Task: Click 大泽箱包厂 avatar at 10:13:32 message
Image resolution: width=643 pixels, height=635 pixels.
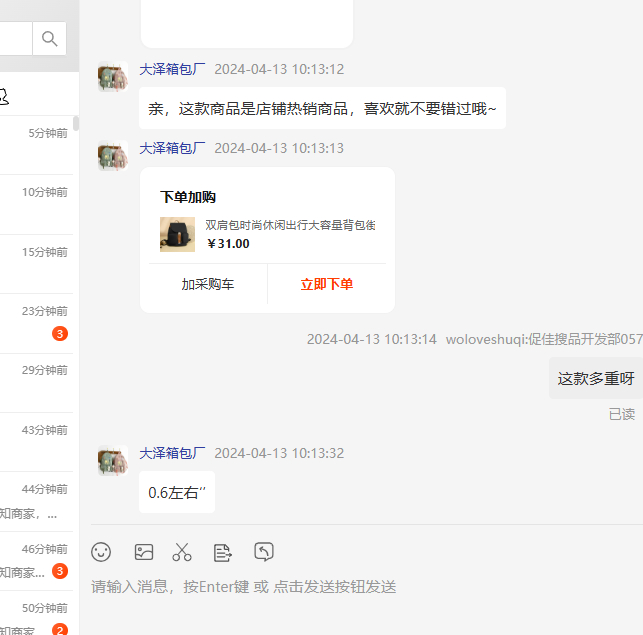Action: click(x=112, y=461)
